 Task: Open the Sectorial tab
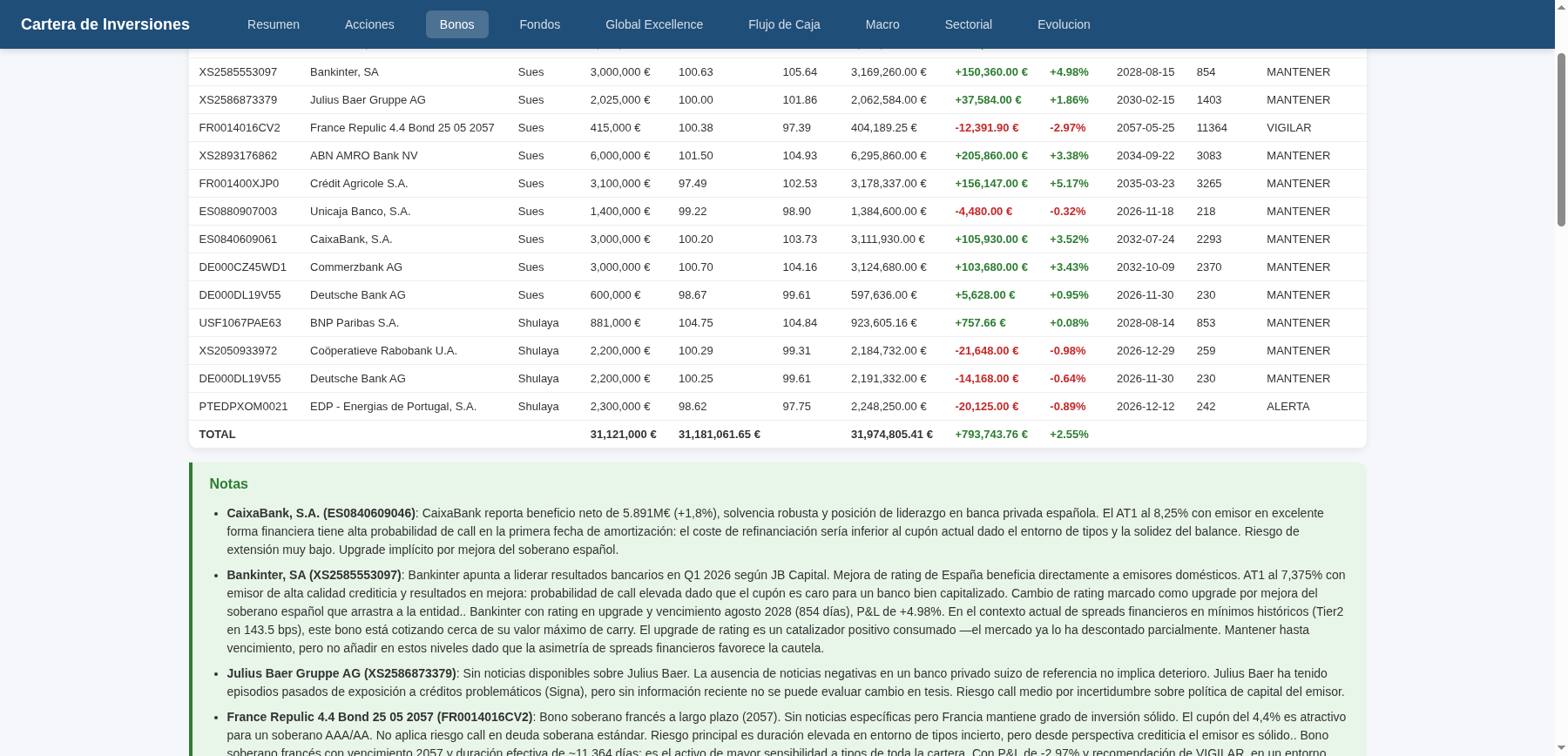[x=968, y=24]
